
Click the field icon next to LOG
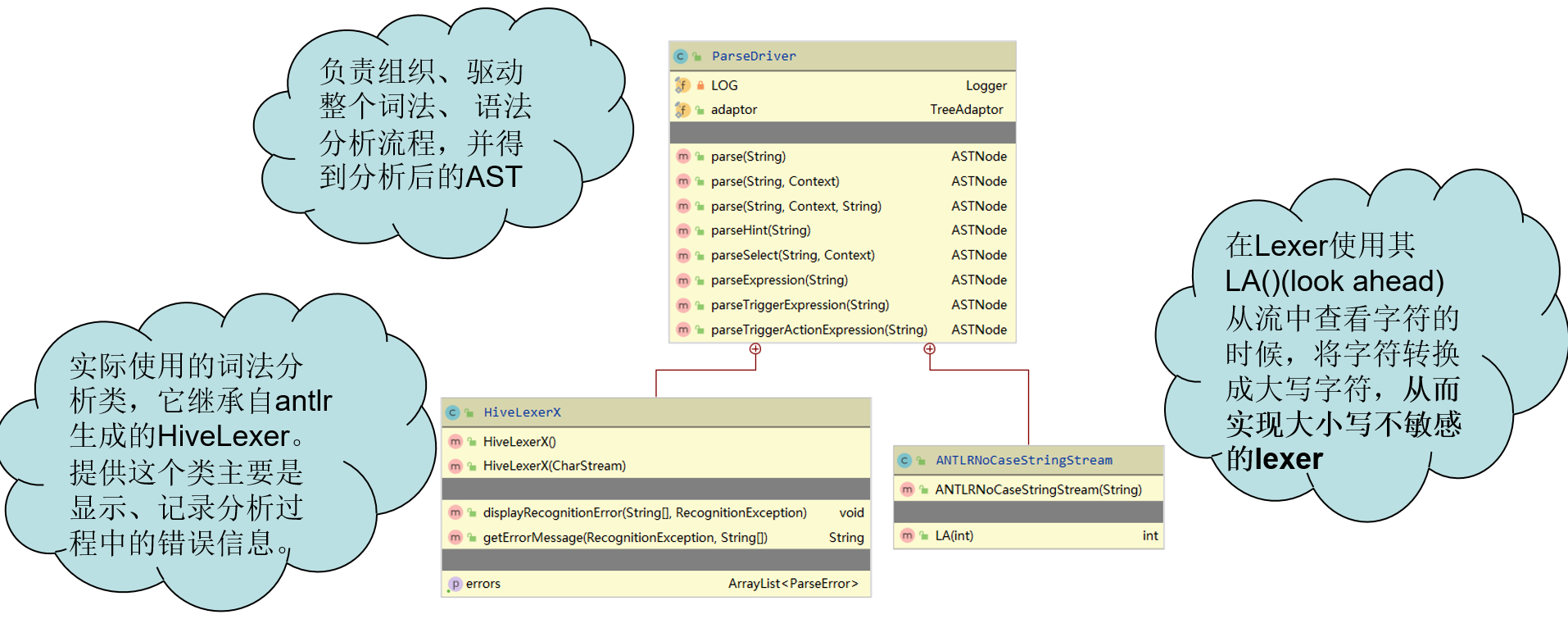(x=682, y=85)
